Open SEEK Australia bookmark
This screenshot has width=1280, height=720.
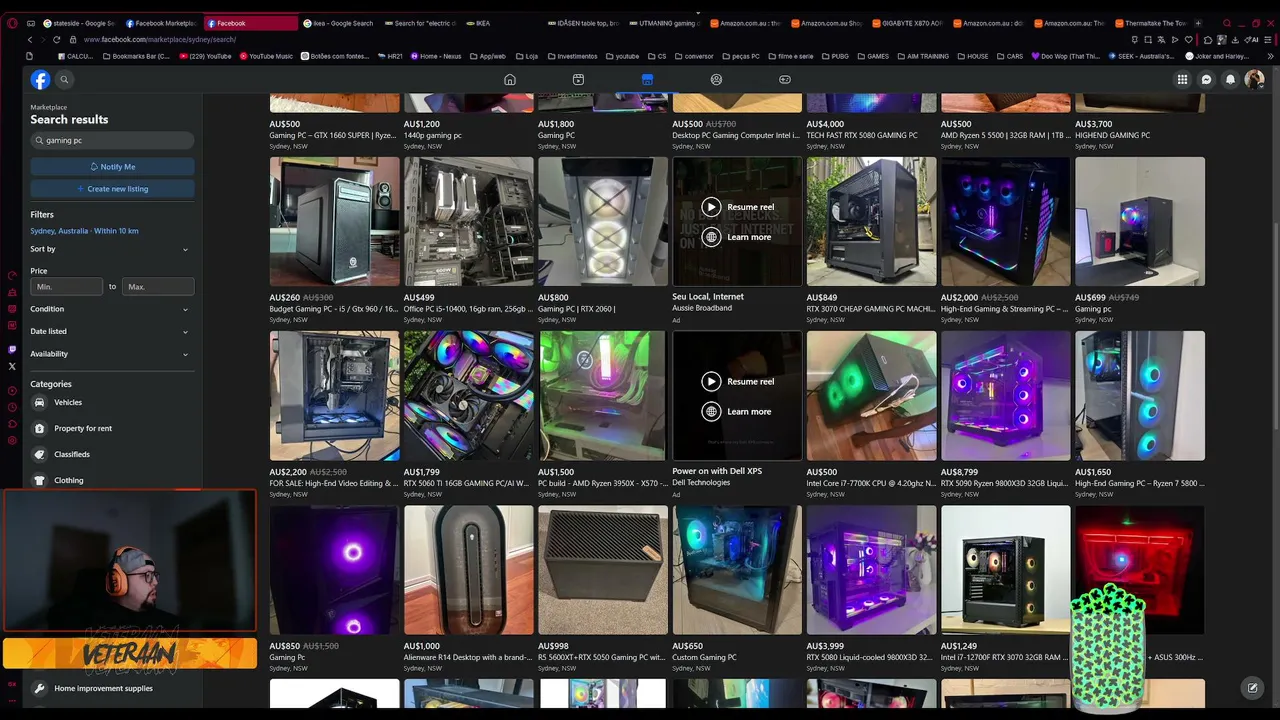[1141, 56]
